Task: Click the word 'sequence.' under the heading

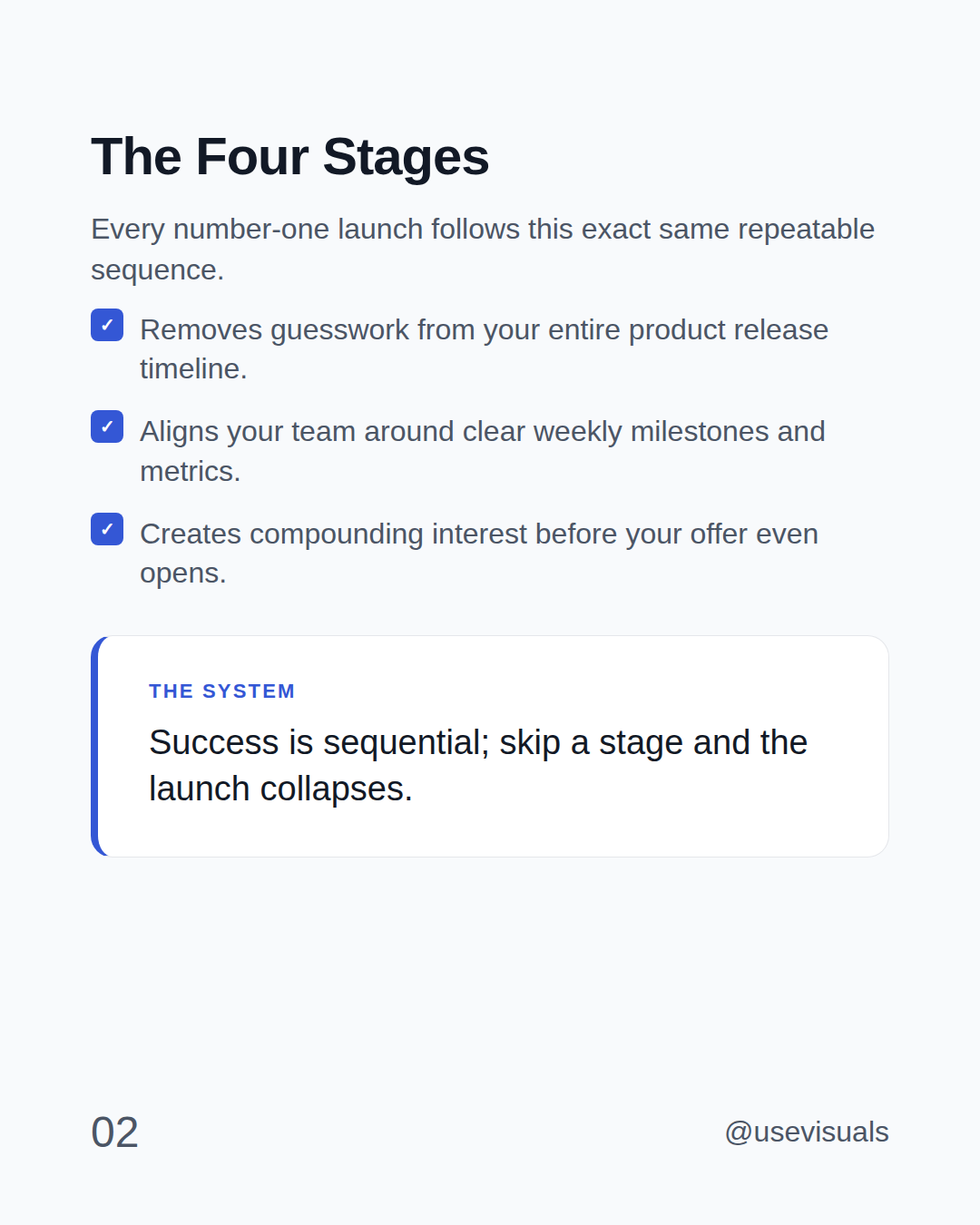Action: [157, 269]
